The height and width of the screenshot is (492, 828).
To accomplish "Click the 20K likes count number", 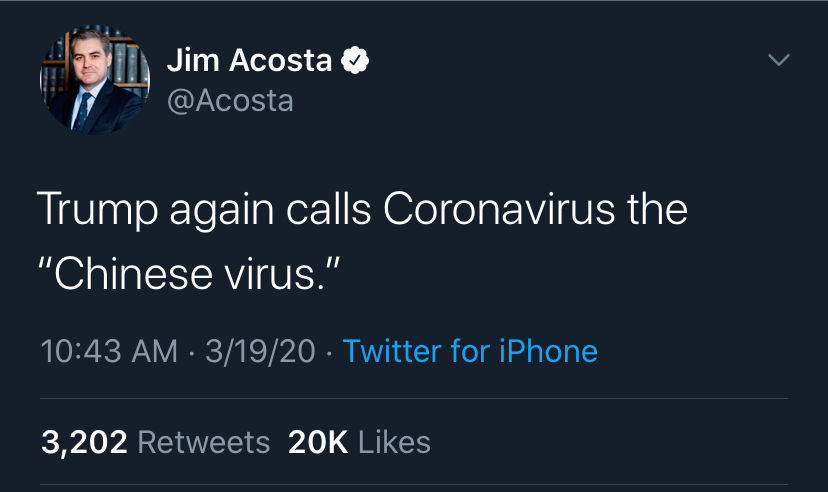I will click(x=318, y=442).
